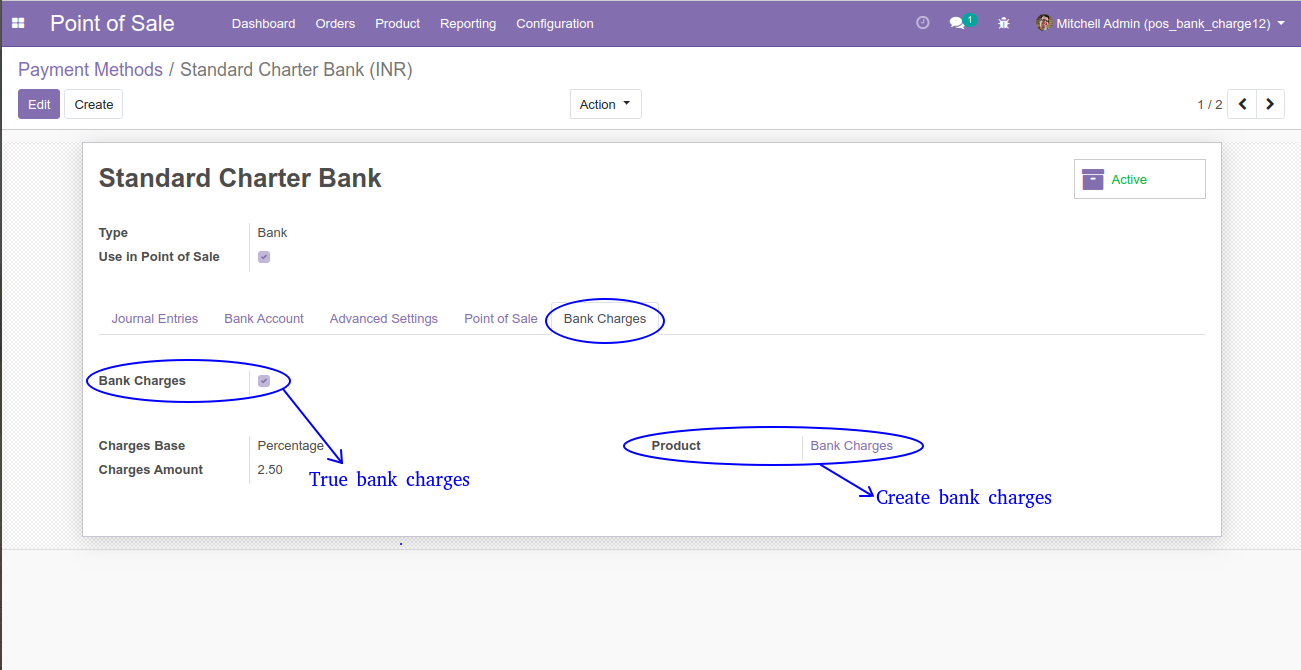Image resolution: width=1301 pixels, height=670 pixels.
Task: Open the Orders menu
Action: tap(335, 23)
